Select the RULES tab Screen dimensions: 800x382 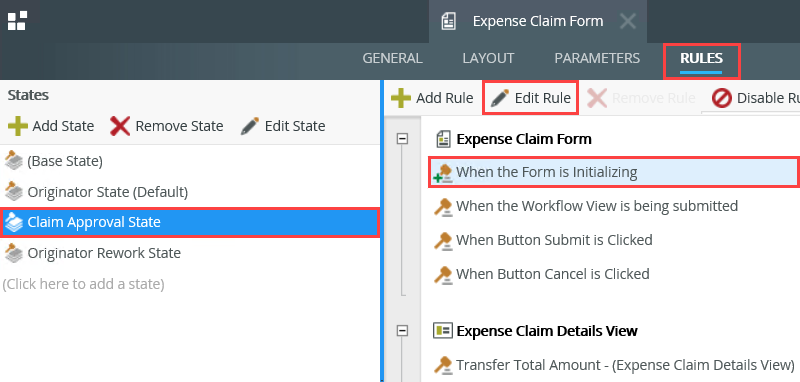(701, 58)
